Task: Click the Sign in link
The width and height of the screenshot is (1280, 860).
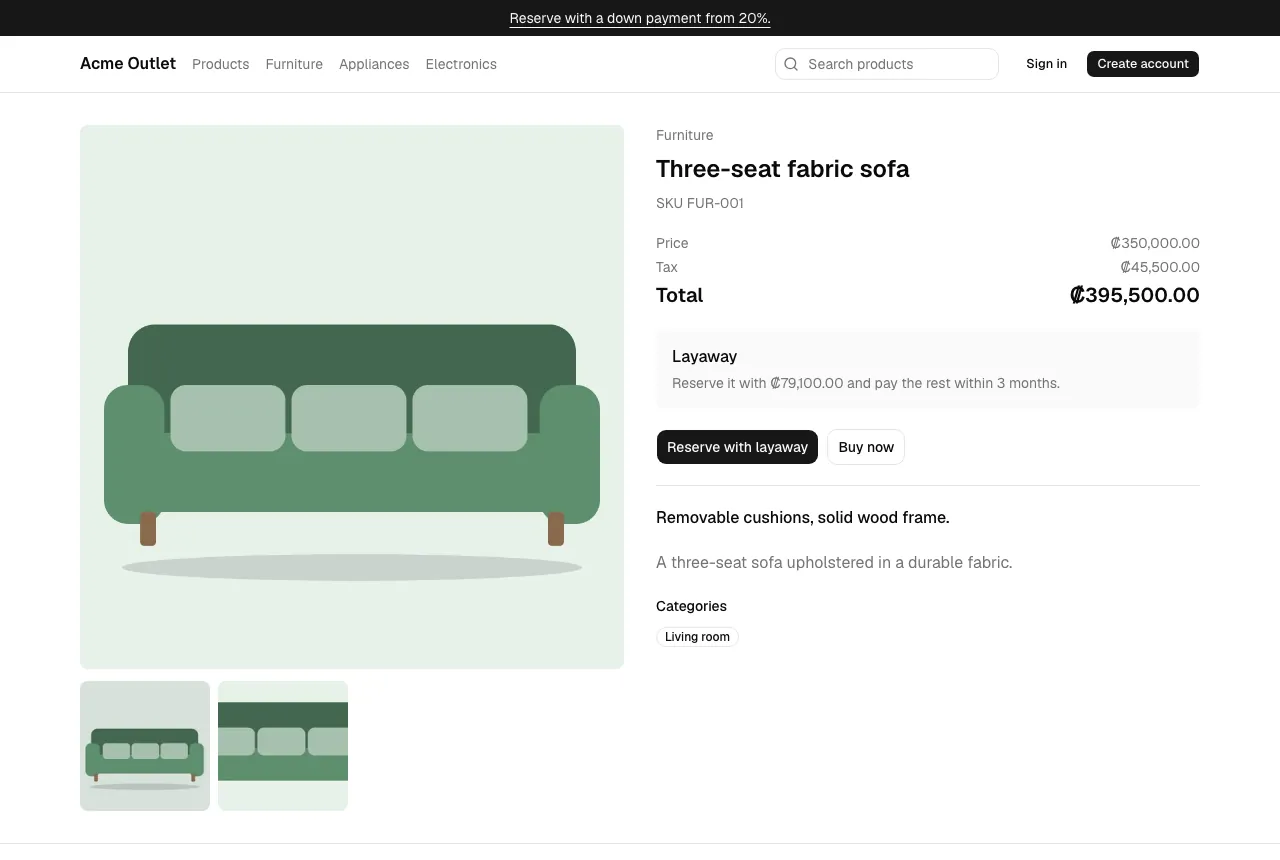Action: (1046, 64)
